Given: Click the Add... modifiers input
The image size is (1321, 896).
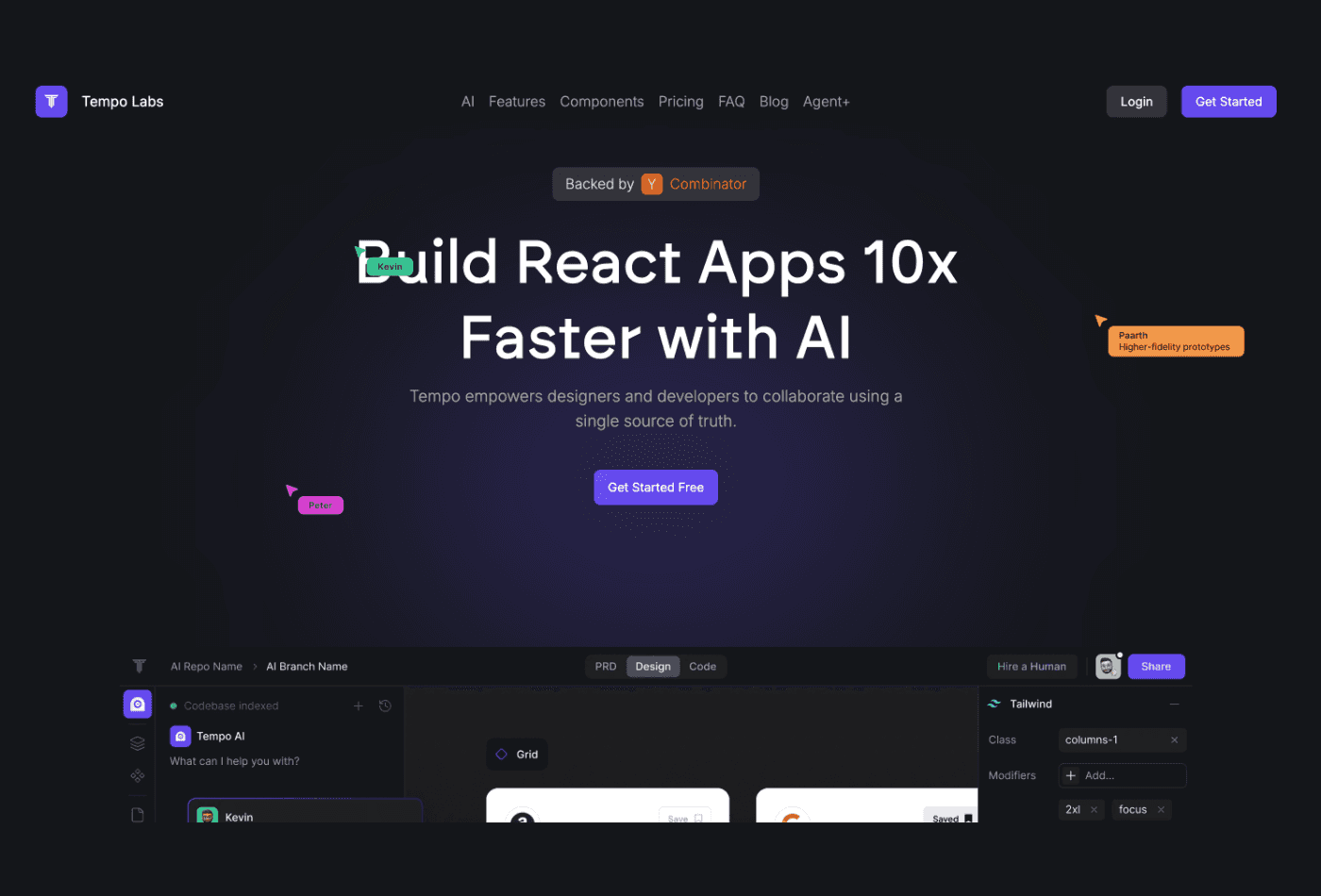Looking at the screenshot, I should (1122, 776).
